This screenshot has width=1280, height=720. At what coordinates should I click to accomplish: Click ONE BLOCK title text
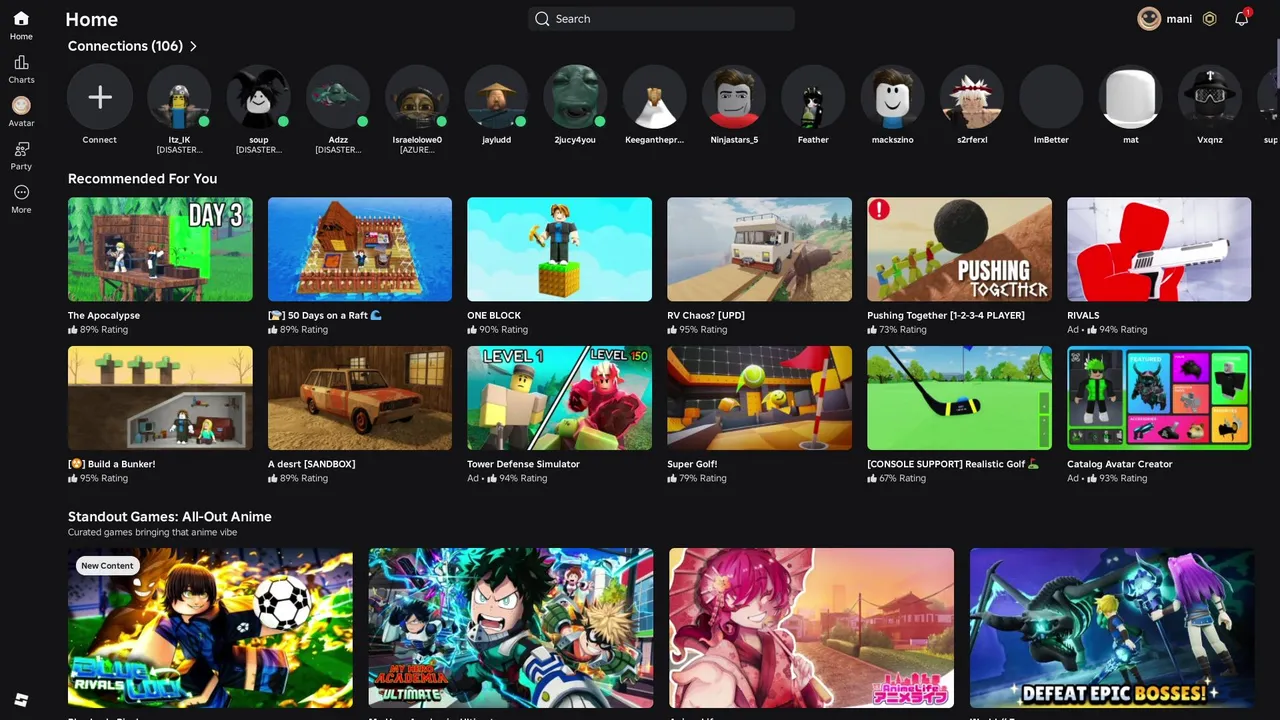[494, 315]
